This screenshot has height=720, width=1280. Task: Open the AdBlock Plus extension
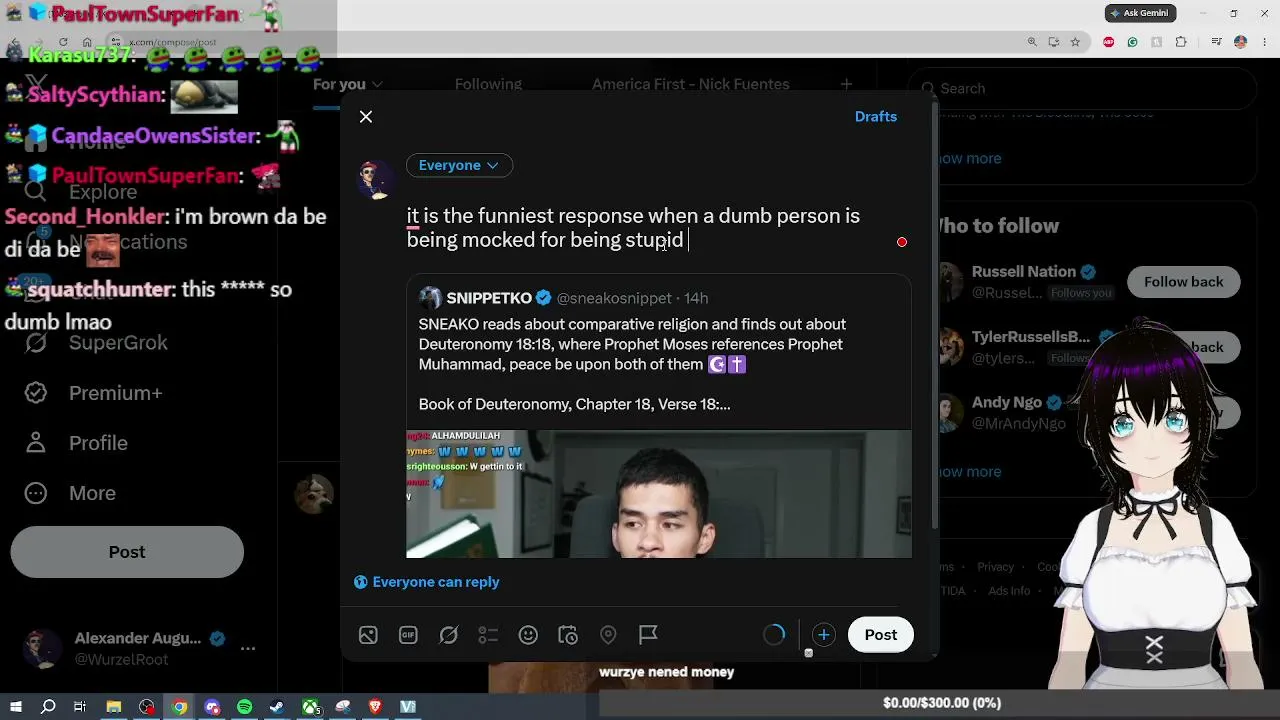pyautogui.click(x=1109, y=42)
